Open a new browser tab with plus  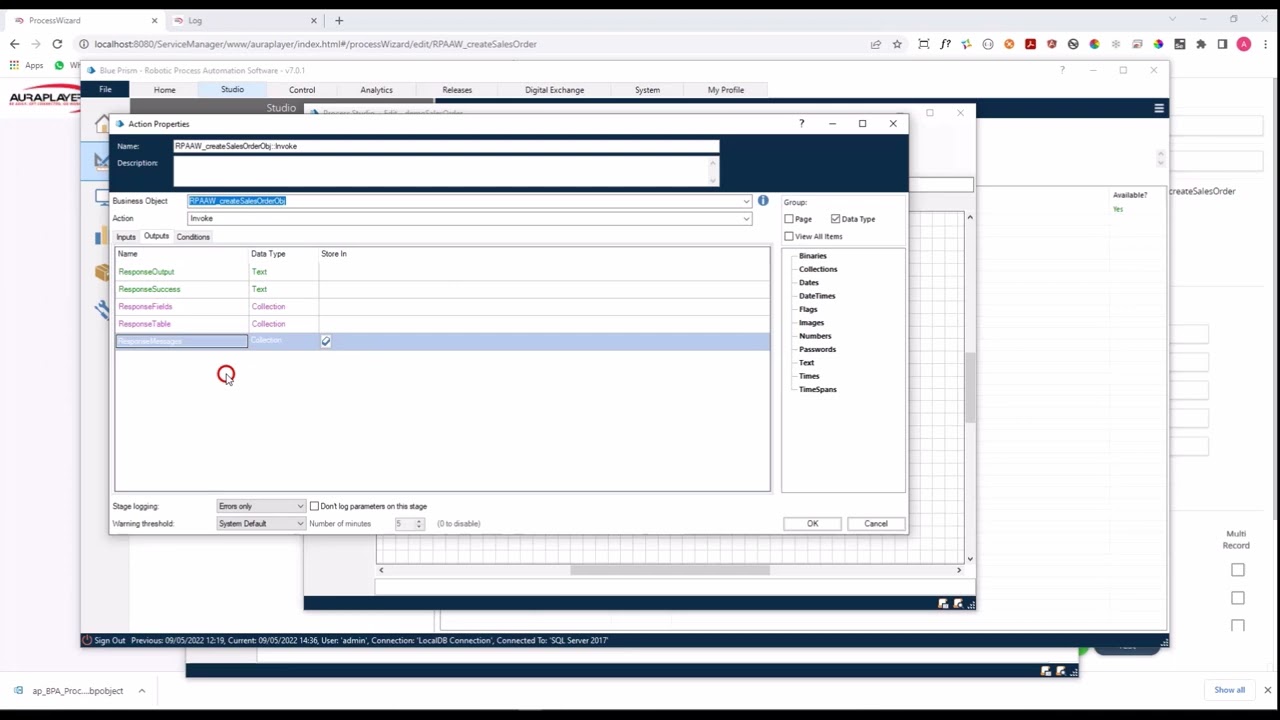click(x=339, y=20)
